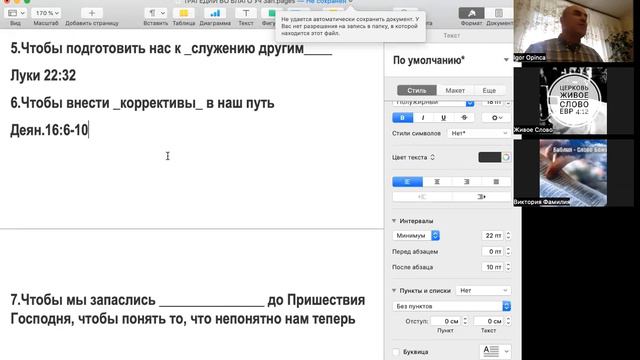This screenshot has width=640, height=360.
Task: Adjust the 22 пт spacing stepper
Action: tap(508, 236)
